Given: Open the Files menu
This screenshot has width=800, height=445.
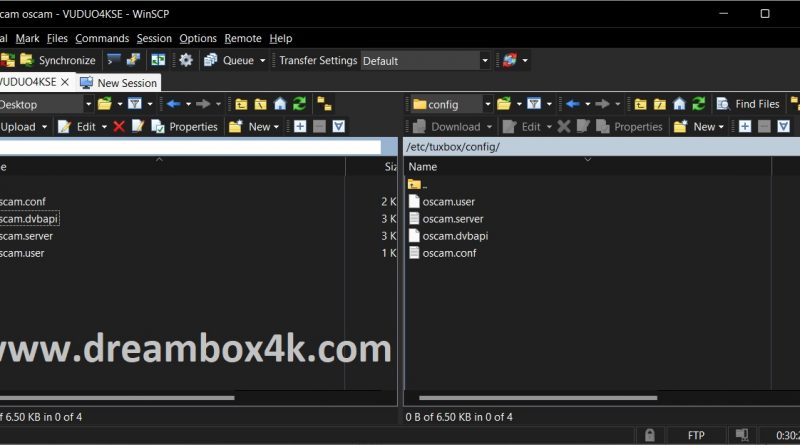Looking at the screenshot, I should (57, 38).
